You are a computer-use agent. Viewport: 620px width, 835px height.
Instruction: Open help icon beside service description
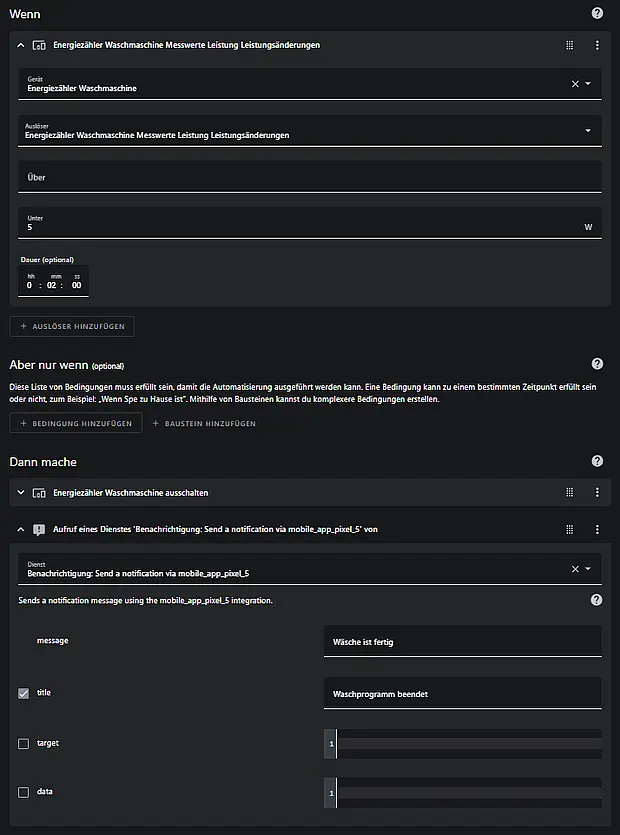tap(597, 600)
